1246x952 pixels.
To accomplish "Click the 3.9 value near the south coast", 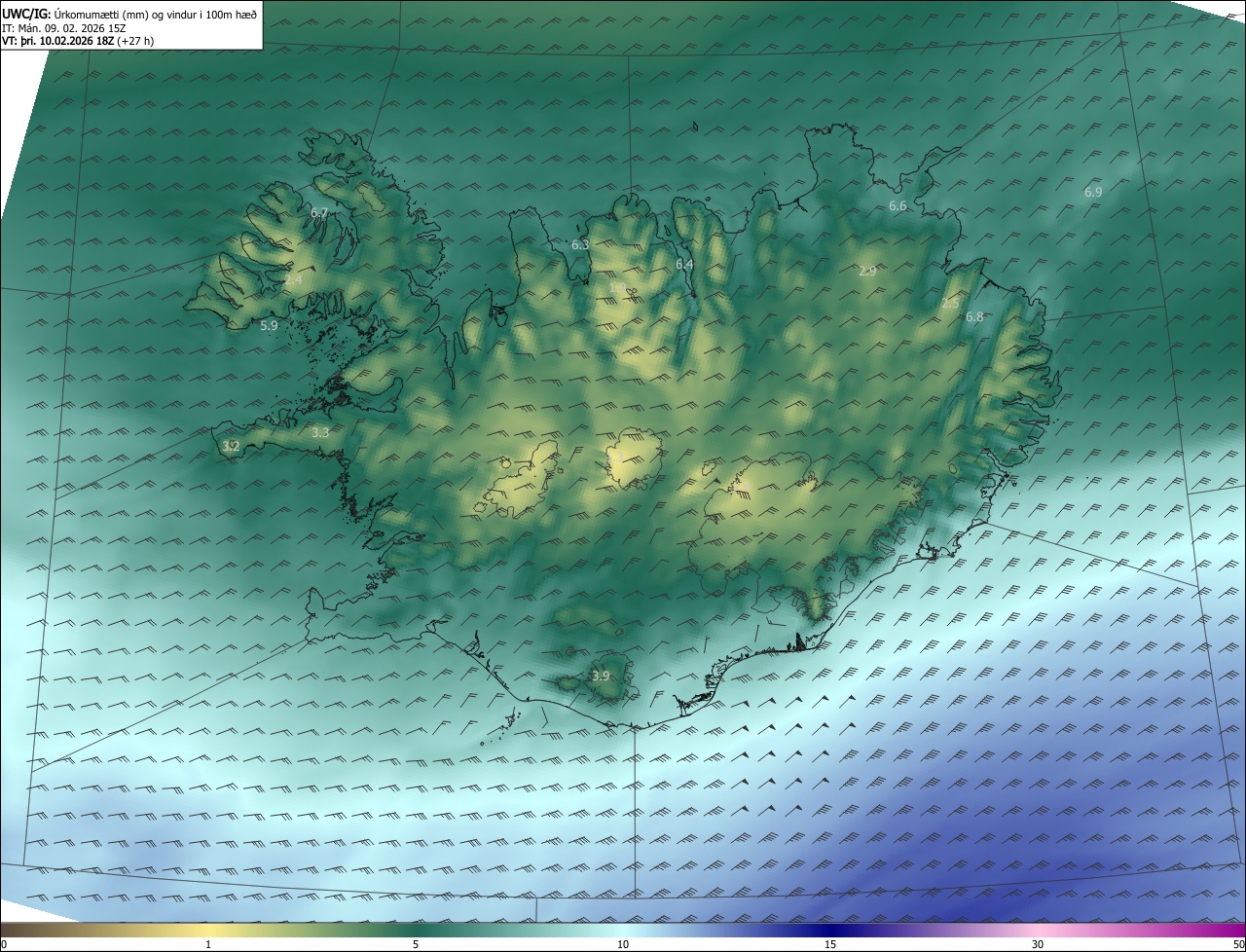I will pyautogui.click(x=601, y=676).
